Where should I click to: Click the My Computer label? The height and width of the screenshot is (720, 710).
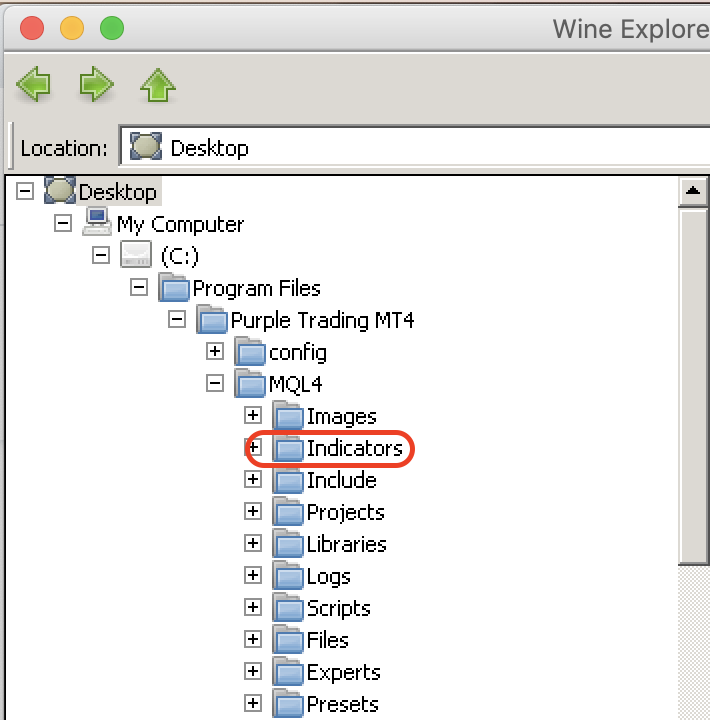[x=180, y=225]
